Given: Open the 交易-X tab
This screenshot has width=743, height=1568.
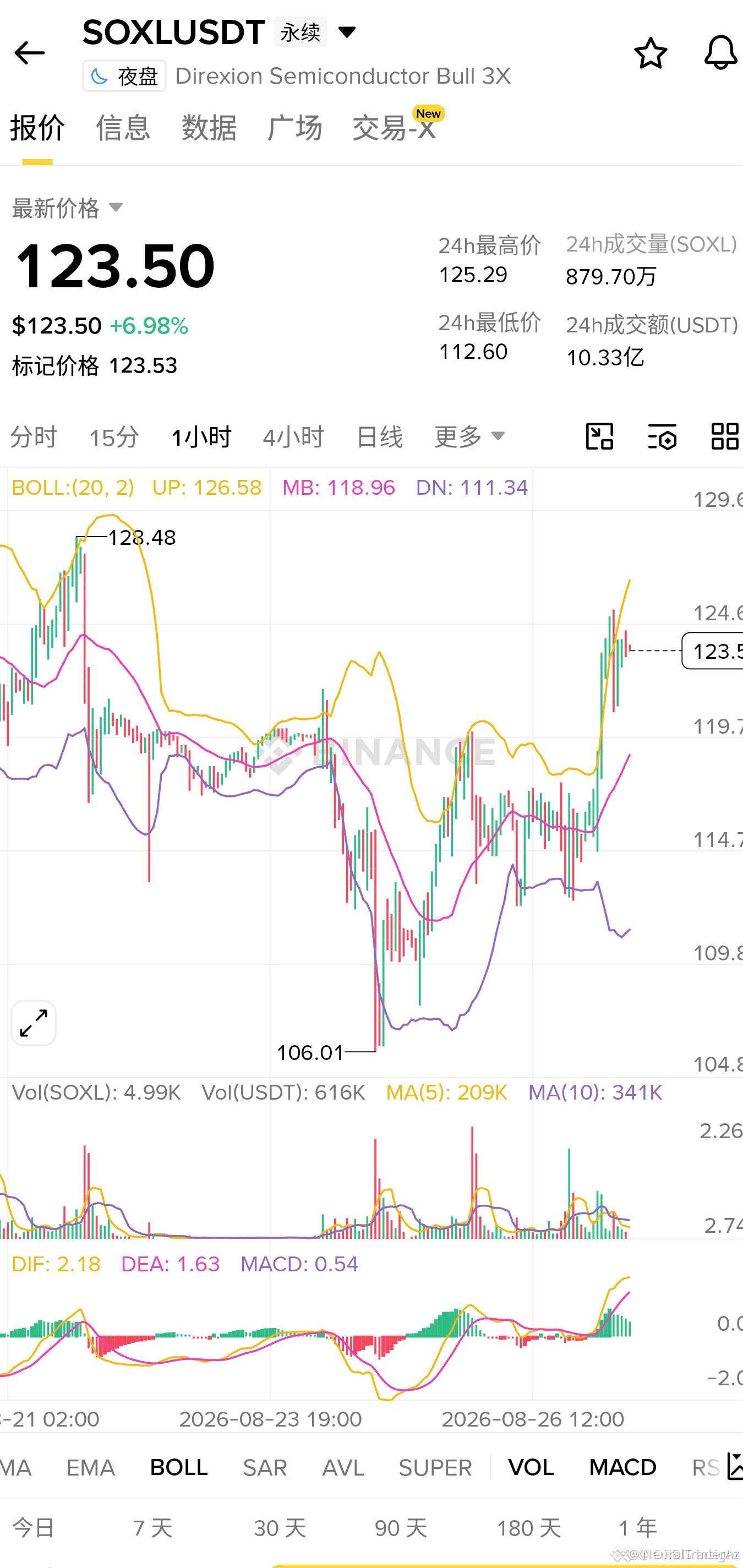Looking at the screenshot, I should click(x=394, y=128).
